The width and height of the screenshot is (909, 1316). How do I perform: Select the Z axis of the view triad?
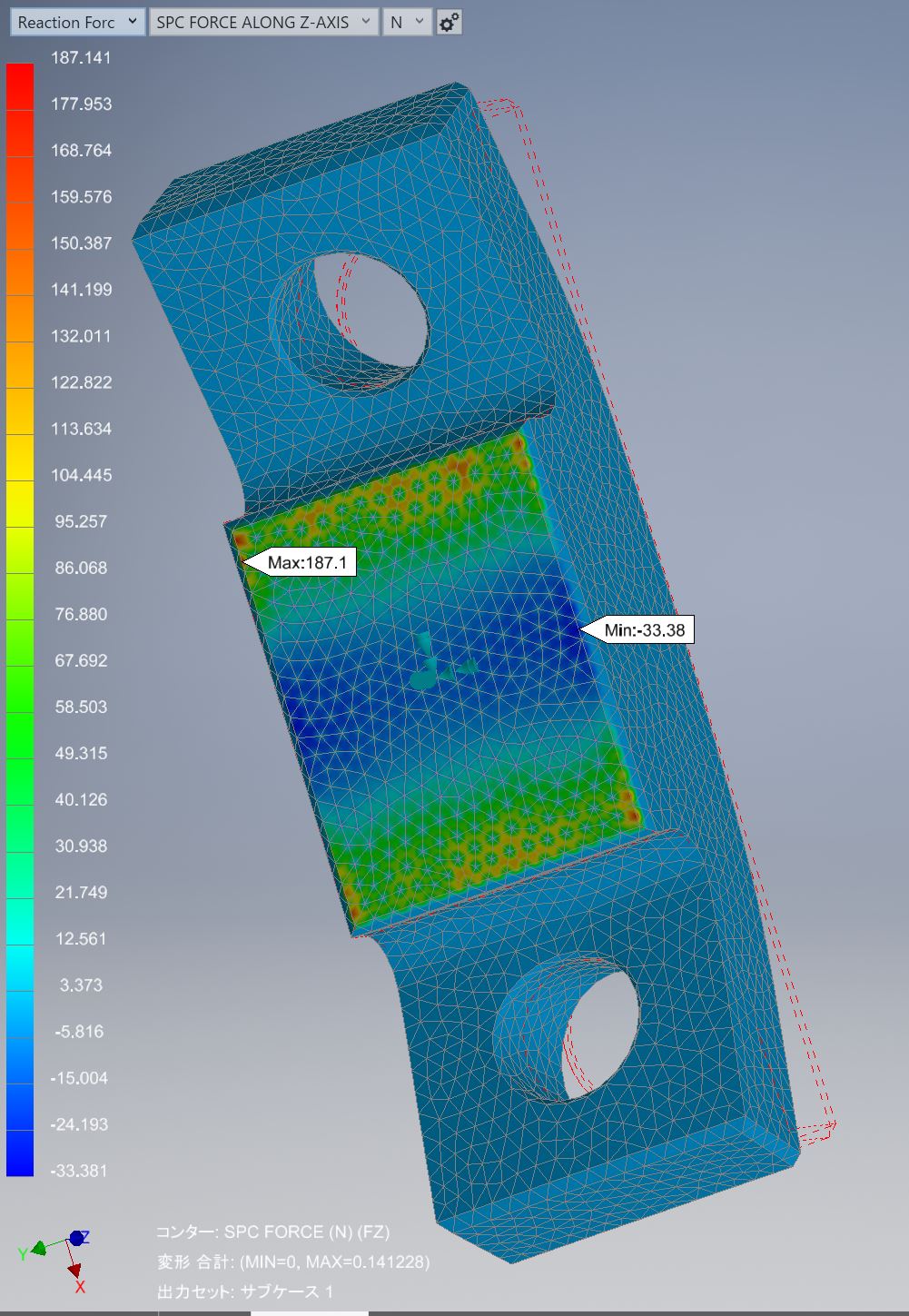coord(80,1238)
